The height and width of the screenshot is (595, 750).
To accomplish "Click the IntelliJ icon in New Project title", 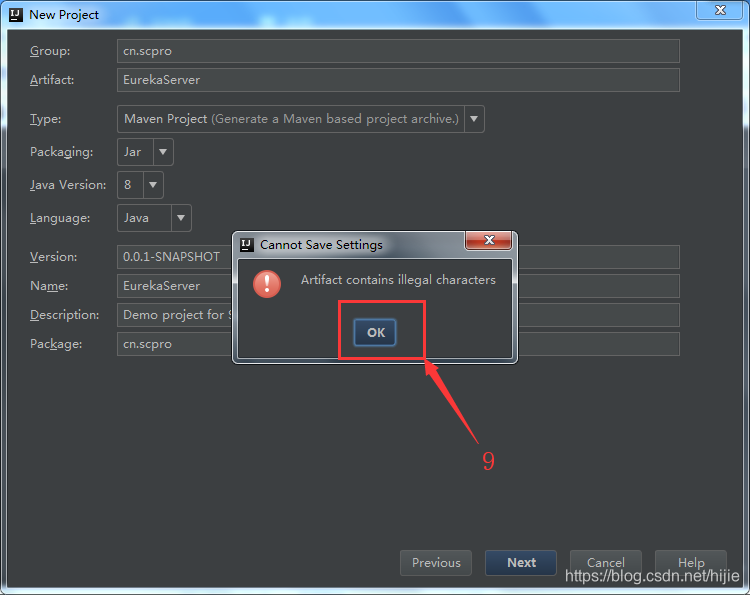I will [x=16, y=15].
